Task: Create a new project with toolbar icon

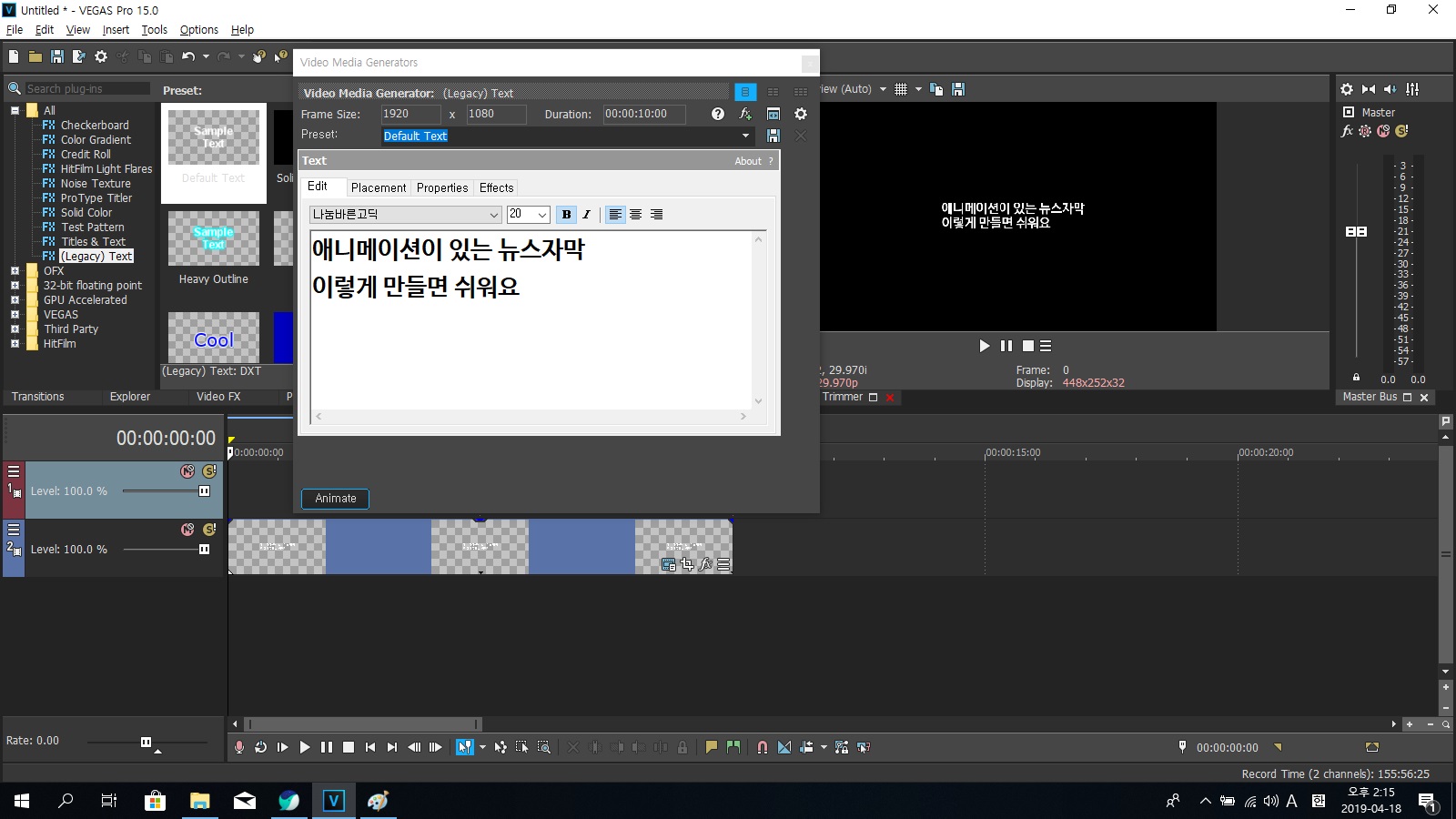Action: coord(14,56)
